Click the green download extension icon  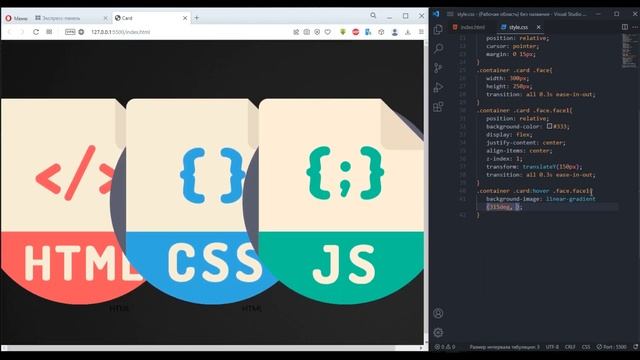click(343, 32)
